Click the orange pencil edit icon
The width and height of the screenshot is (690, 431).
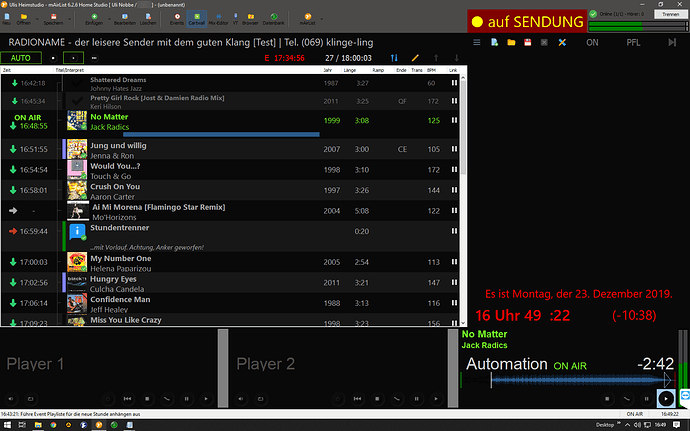[x=416, y=59]
